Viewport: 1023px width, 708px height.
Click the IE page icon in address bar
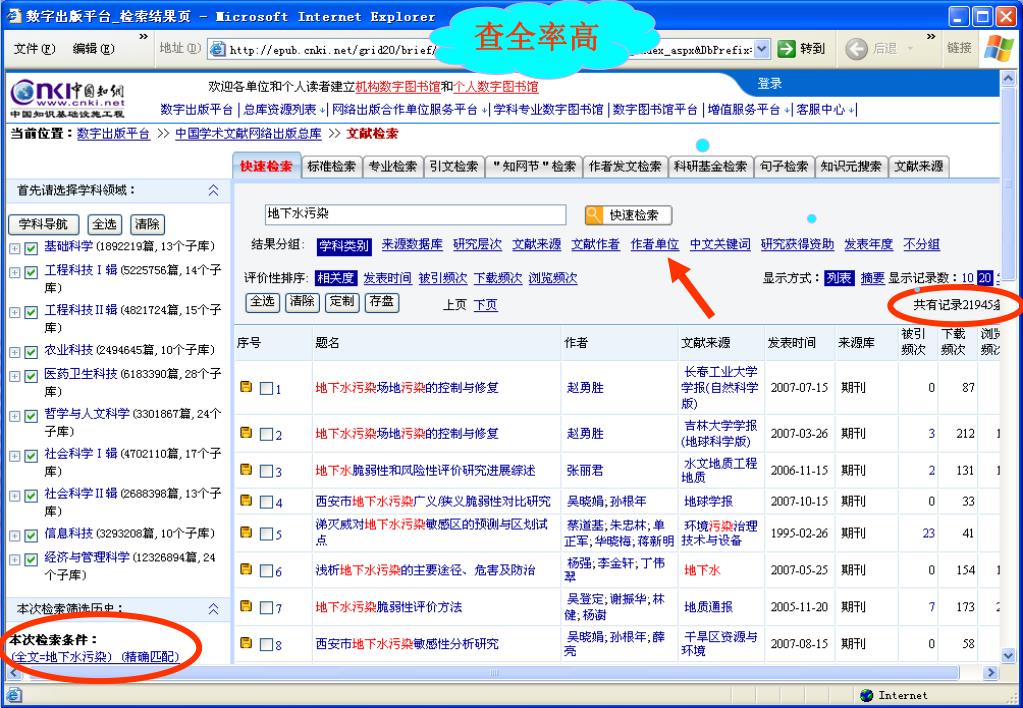tap(218, 49)
